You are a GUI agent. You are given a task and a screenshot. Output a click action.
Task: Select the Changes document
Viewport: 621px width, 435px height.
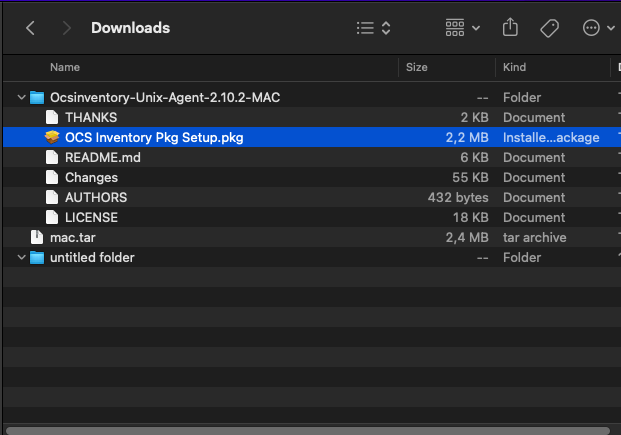click(91, 177)
